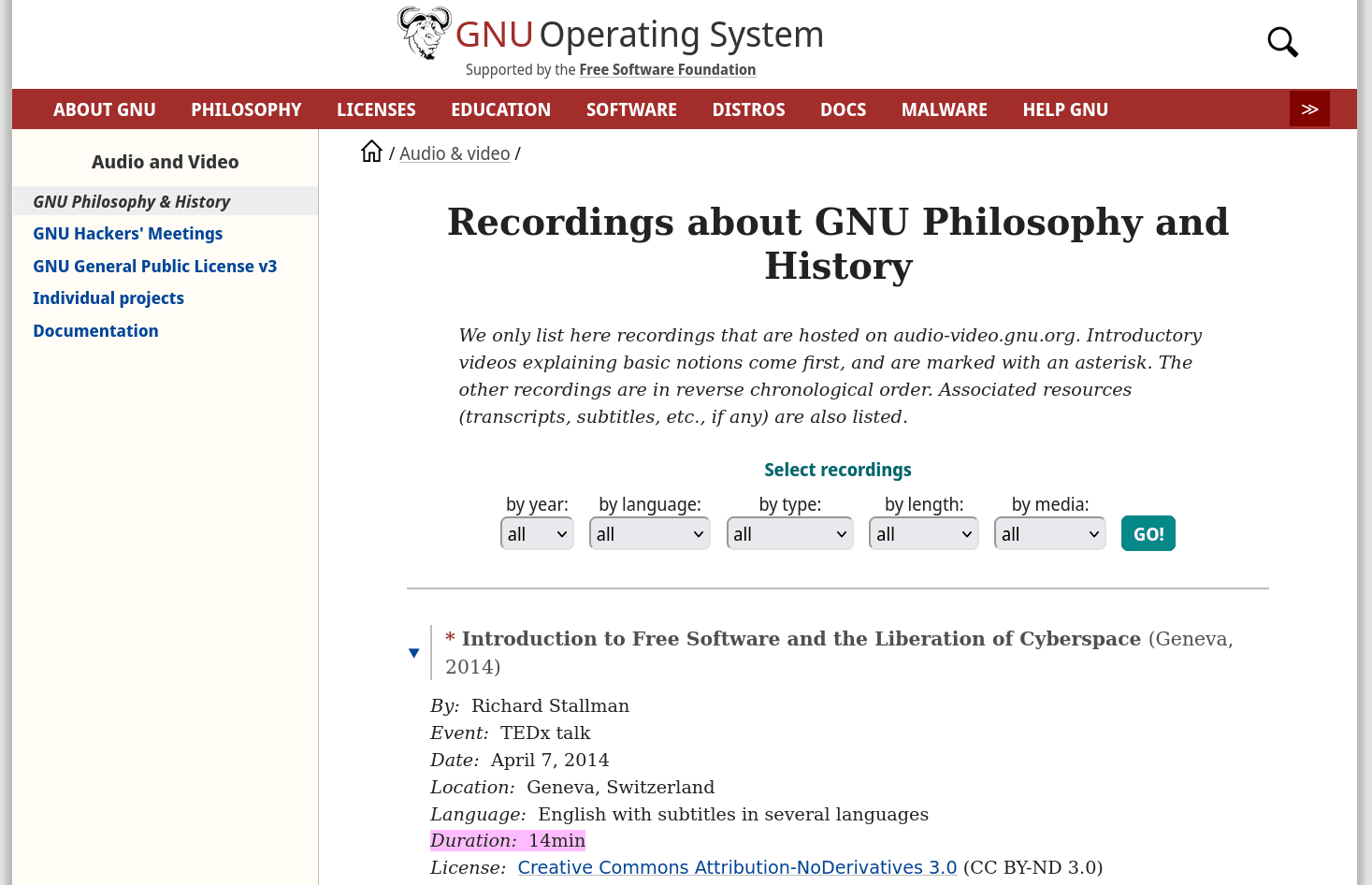The height and width of the screenshot is (885, 1372).
Task: Click the Audio and Video sidebar heading
Action: (166, 162)
